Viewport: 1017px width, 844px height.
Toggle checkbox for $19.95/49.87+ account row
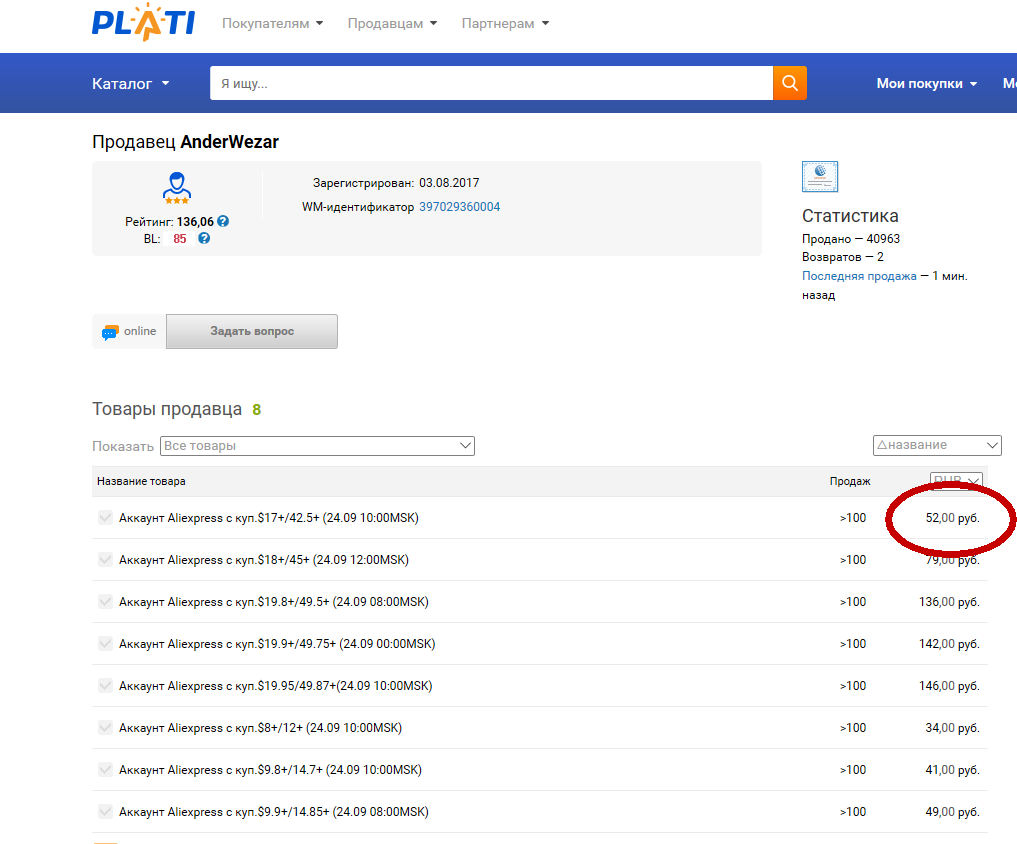click(x=105, y=686)
